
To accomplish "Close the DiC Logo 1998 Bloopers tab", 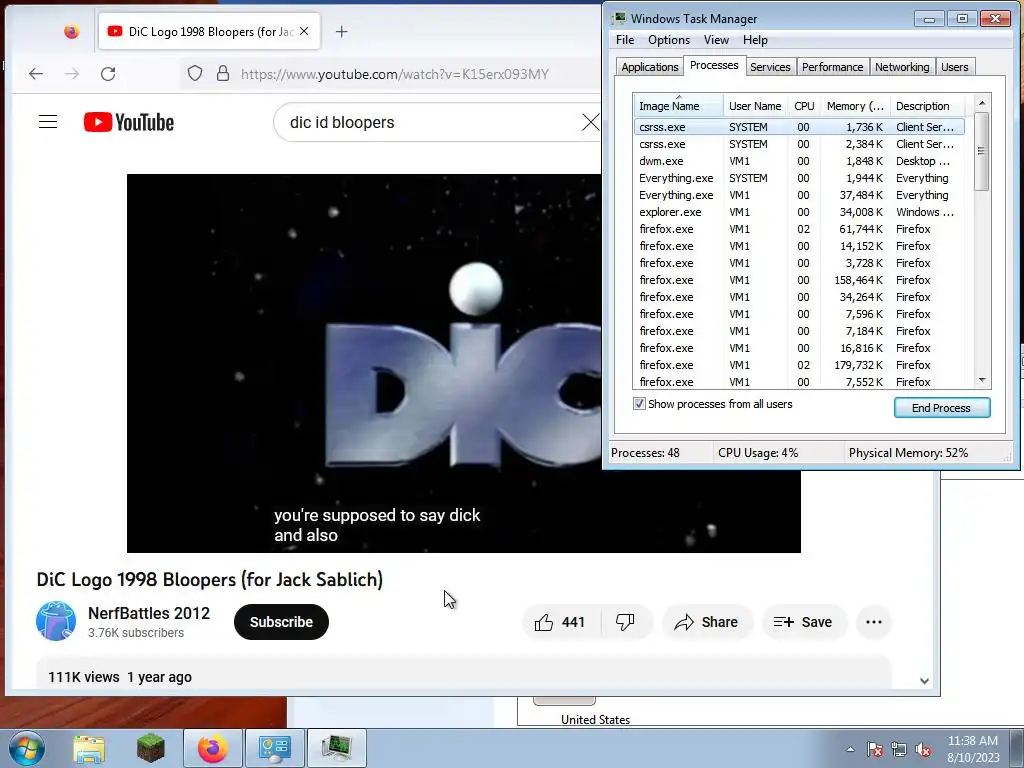I will pos(304,31).
